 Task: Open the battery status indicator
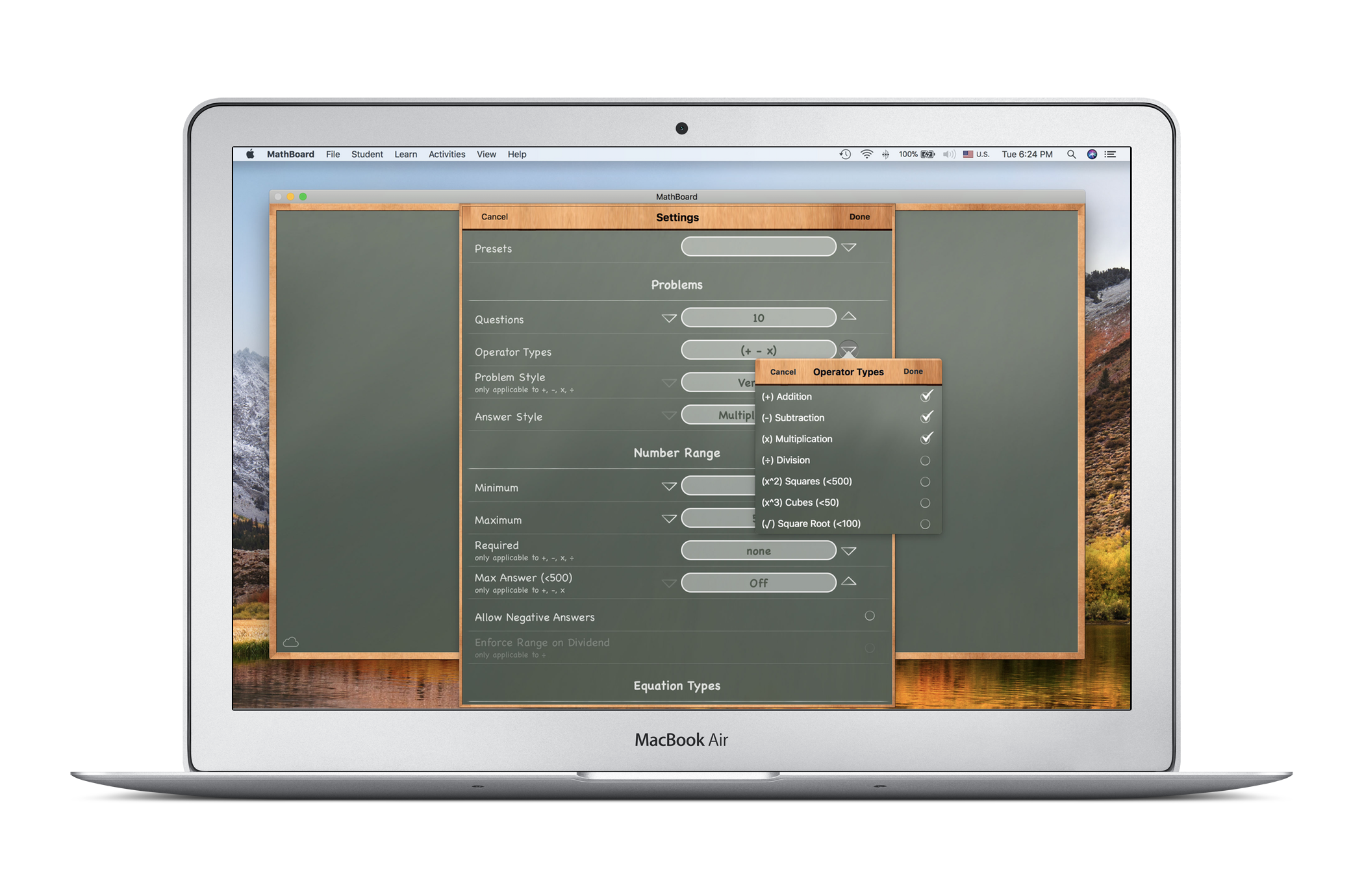(x=917, y=154)
